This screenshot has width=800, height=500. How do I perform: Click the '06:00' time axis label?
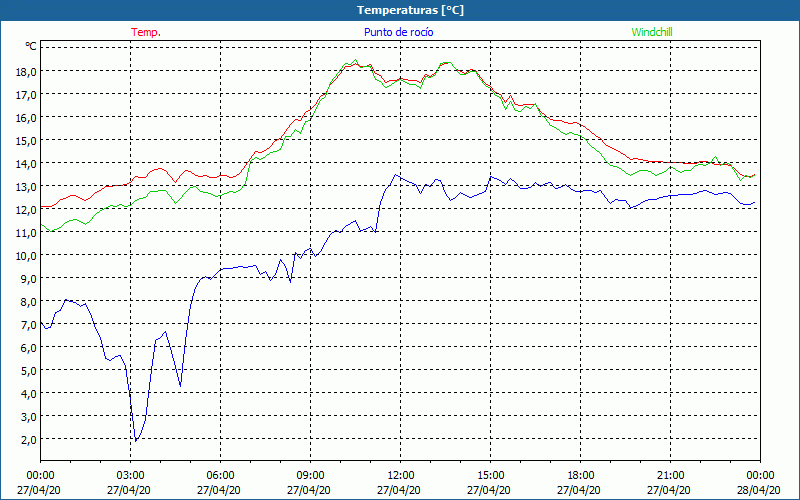pyautogui.click(x=220, y=476)
